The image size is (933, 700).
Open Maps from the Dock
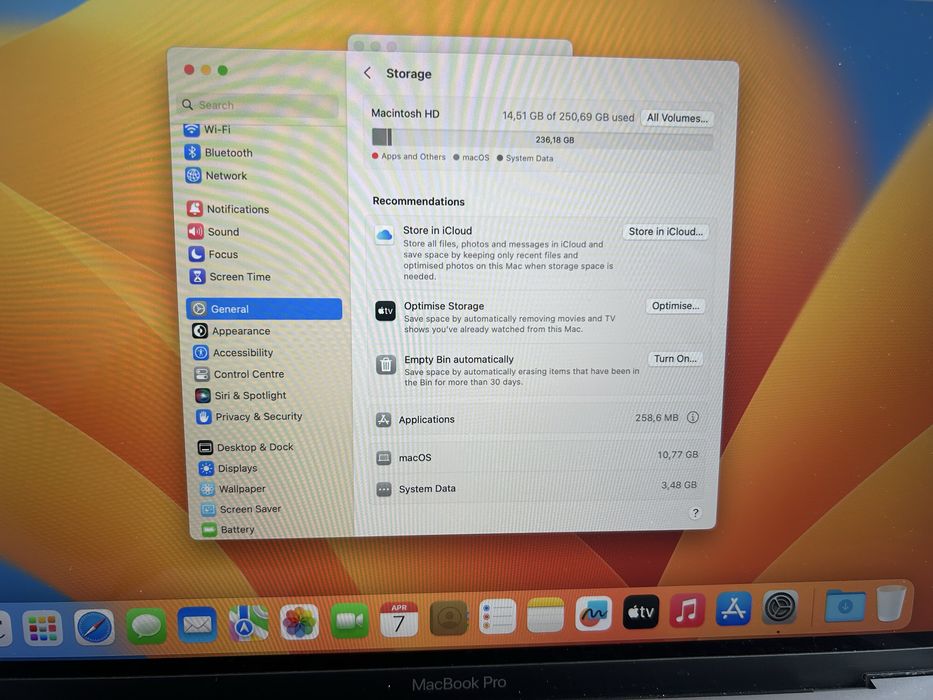pyautogui.click(x=249, y=623)
